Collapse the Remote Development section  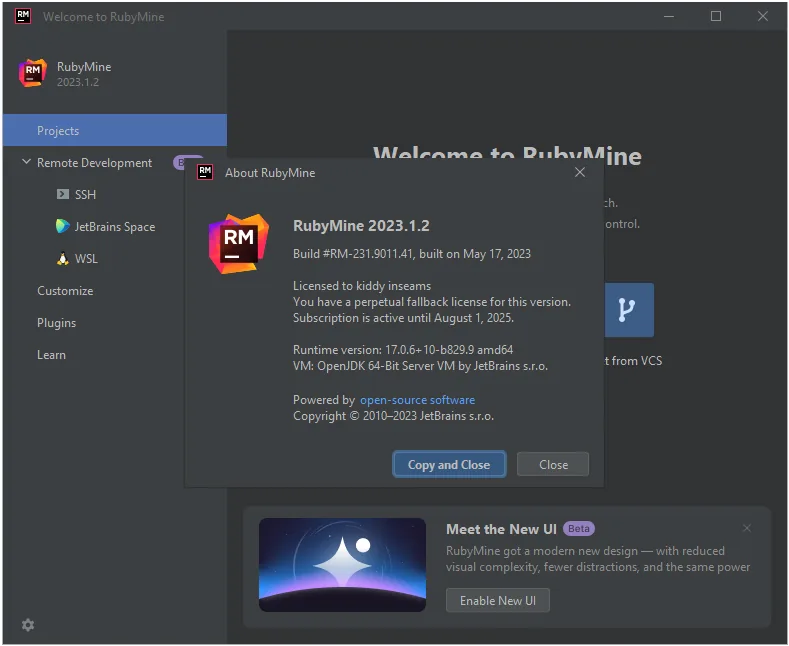coord(26,162)
